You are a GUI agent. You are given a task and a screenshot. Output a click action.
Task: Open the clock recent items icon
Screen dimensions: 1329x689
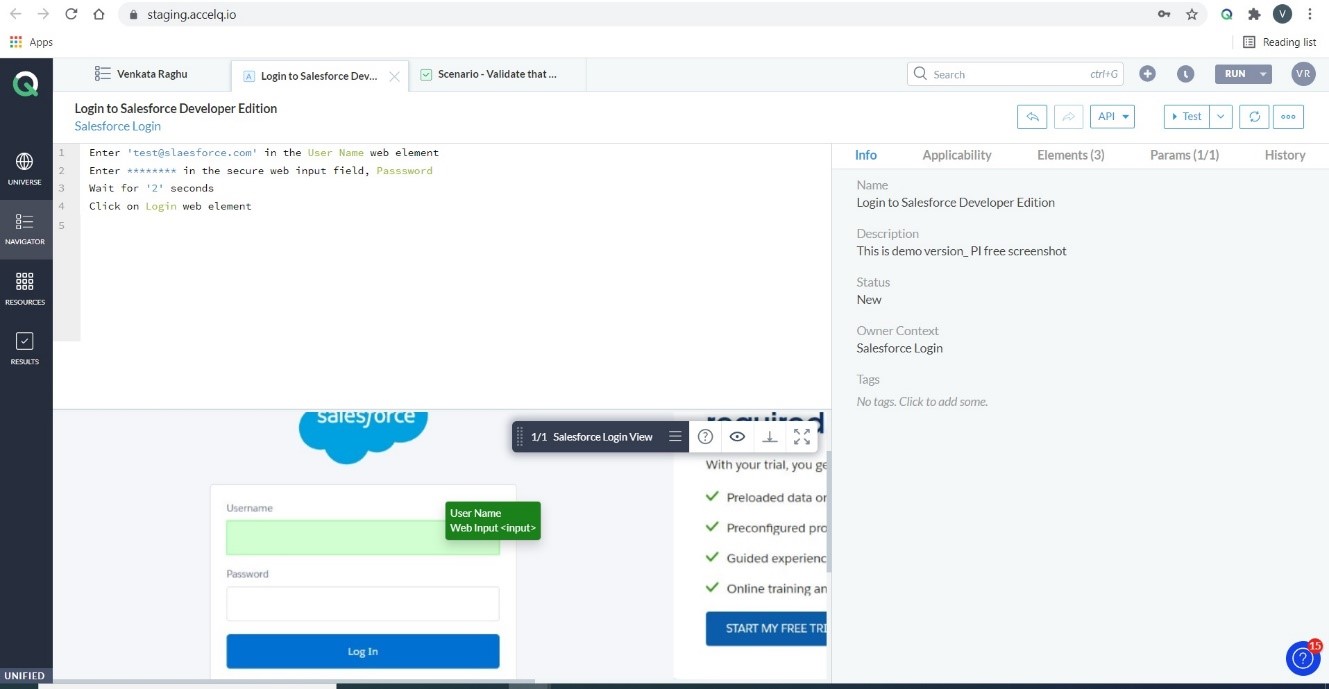pyautogui.click(x=1185, y=74)
